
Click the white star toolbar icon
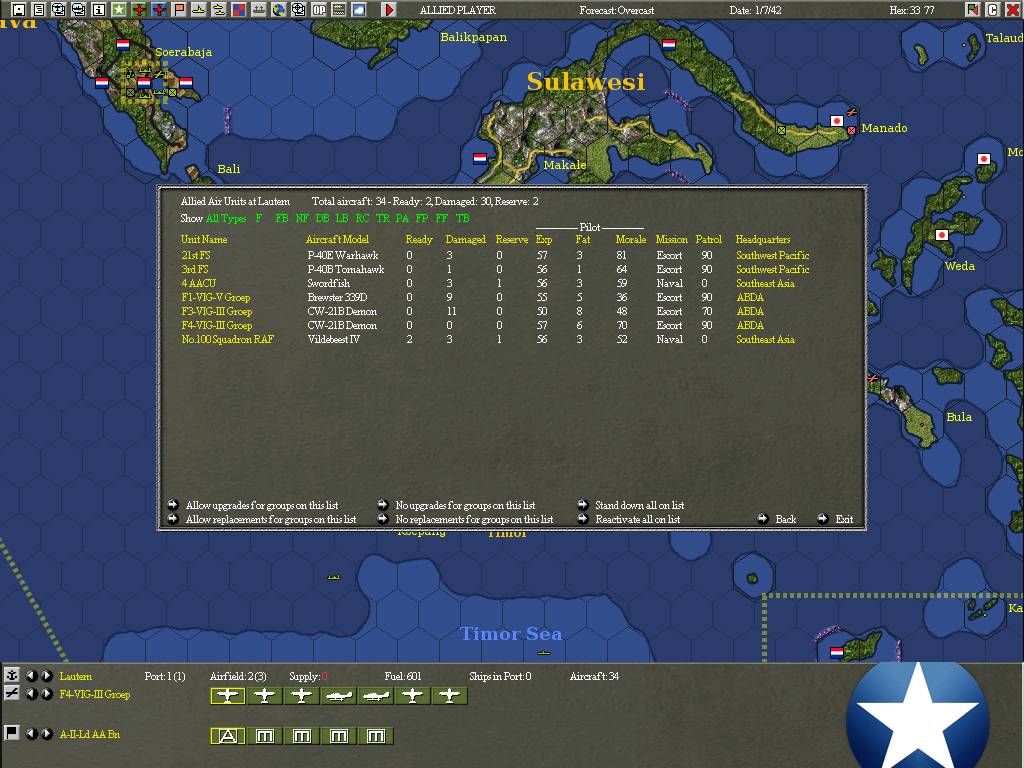coord(118,10)
